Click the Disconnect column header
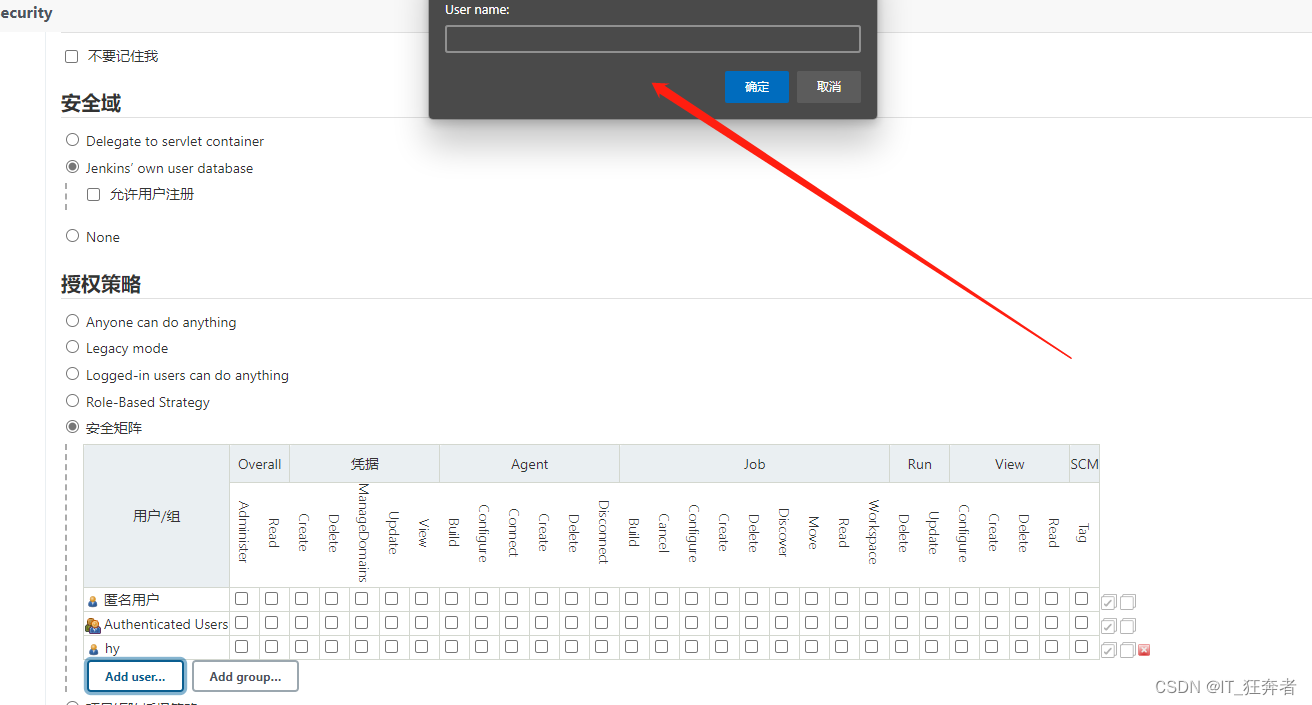The width and height of the screenshot is (1312, 705). [603, 532]
